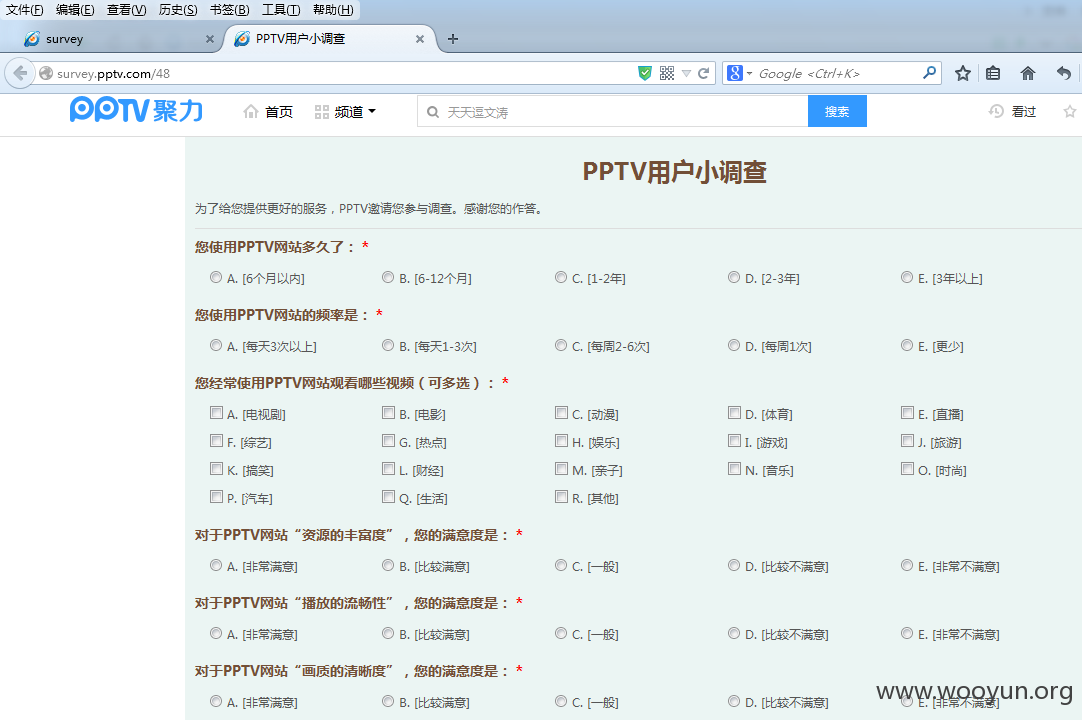Click the 看过 history clock icon
This screenshot has width=1082, height=720.
coord(996,111)
